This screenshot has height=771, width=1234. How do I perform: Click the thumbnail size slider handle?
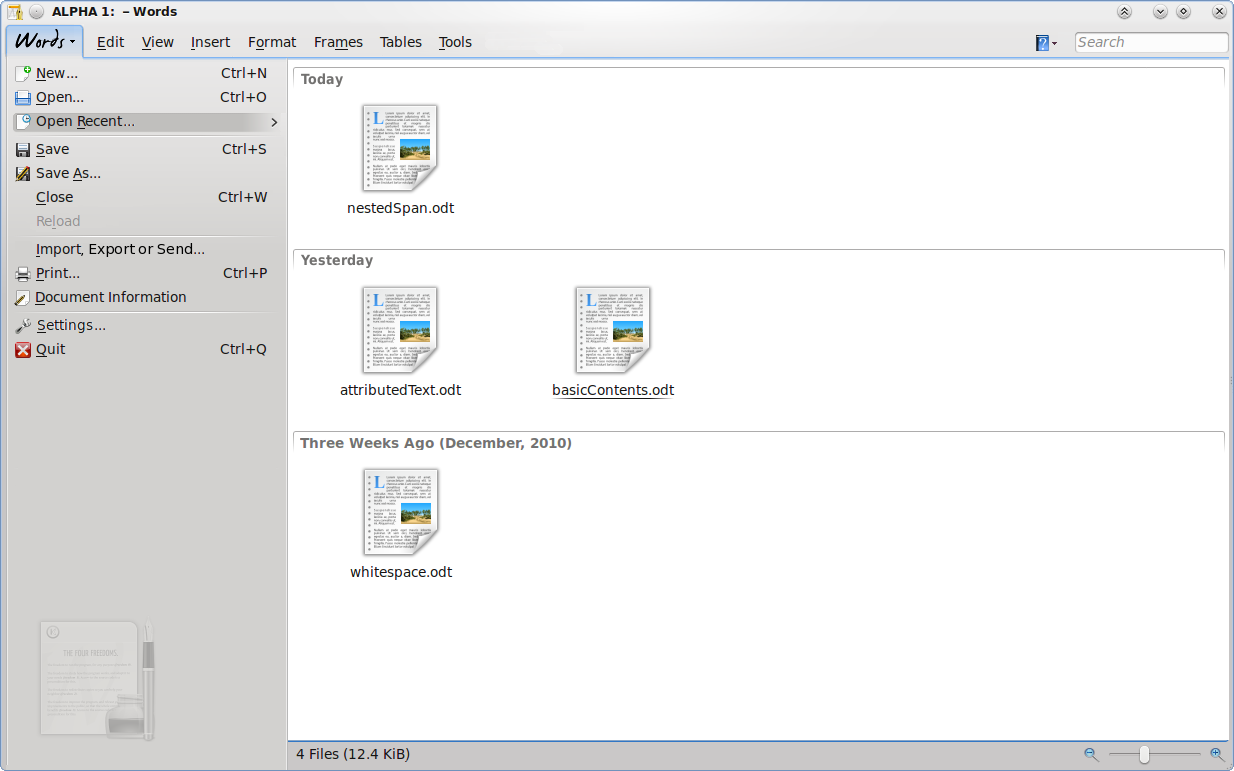tap(1143, 754)
